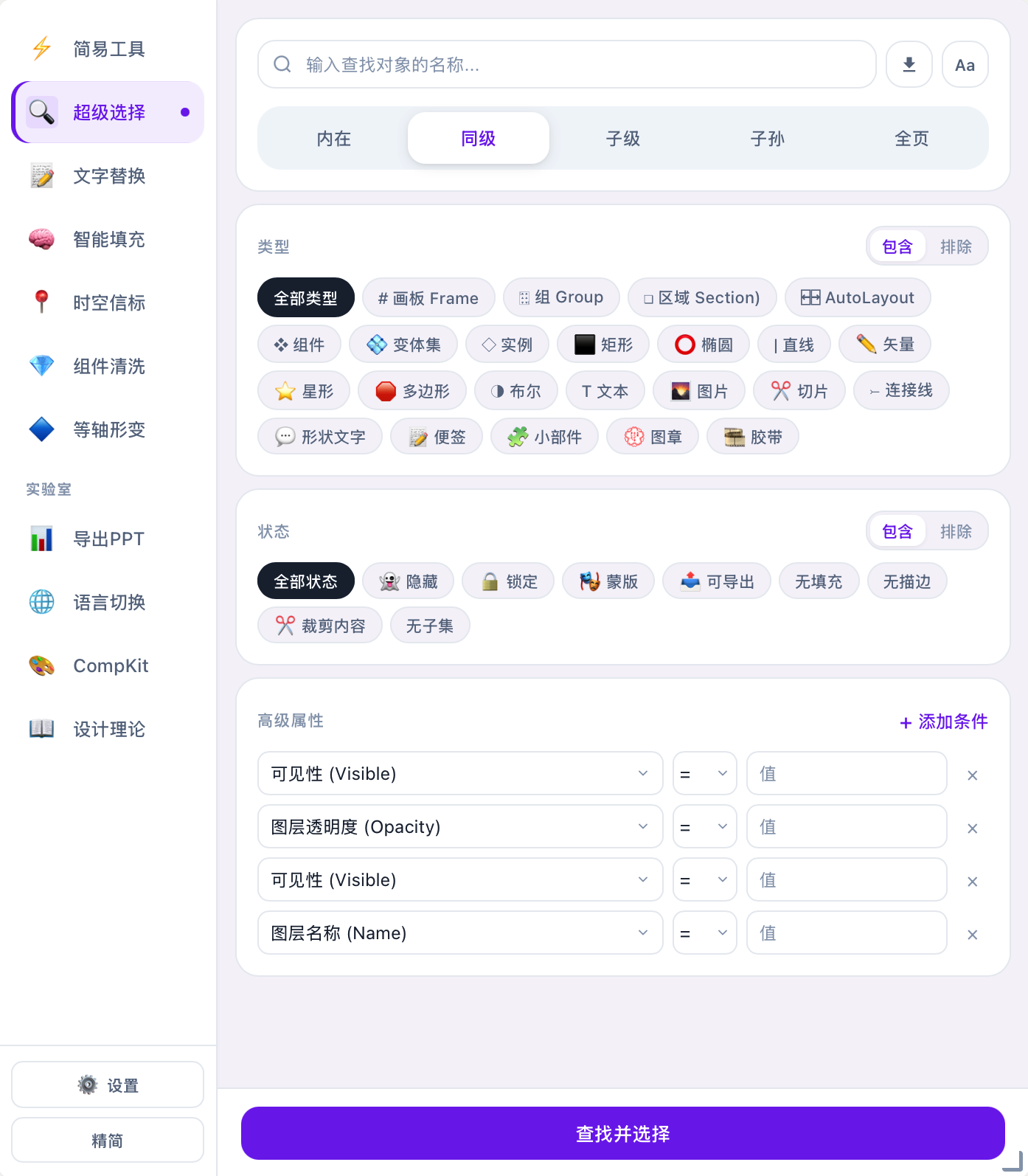
Task: Open the 等轴形变 tool
Action: click(x=108, y=429)
